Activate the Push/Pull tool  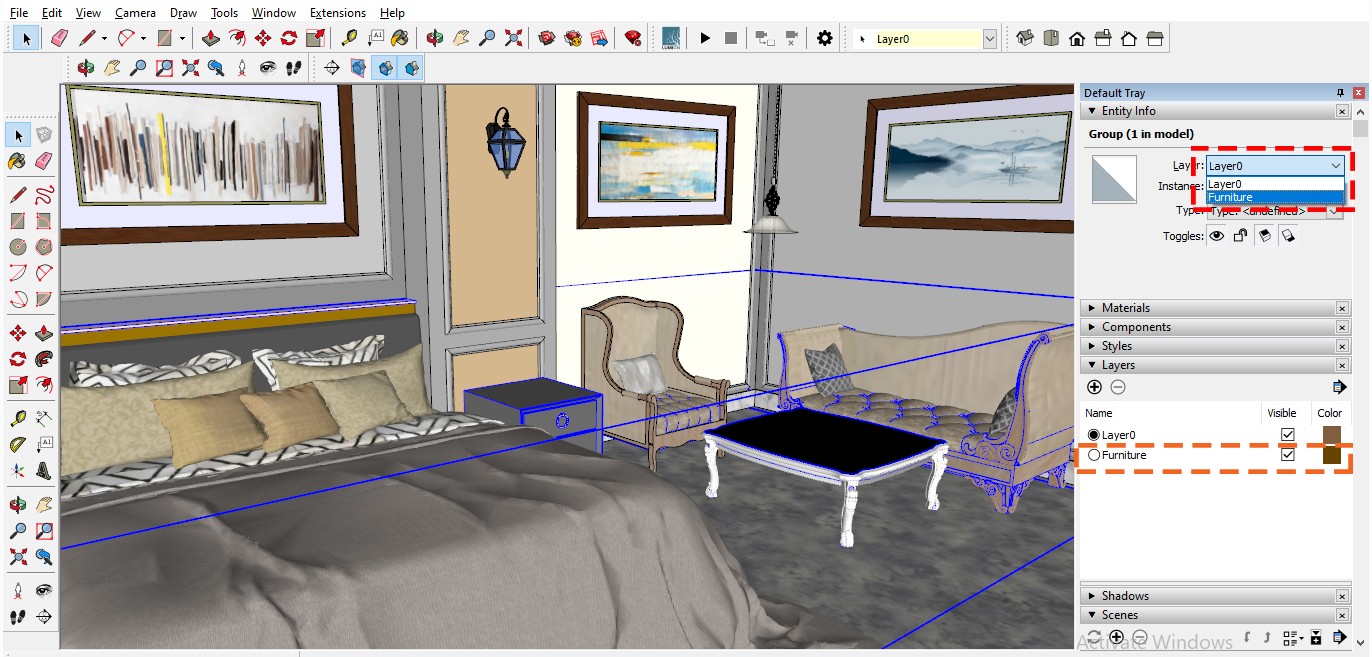(211, 38)
